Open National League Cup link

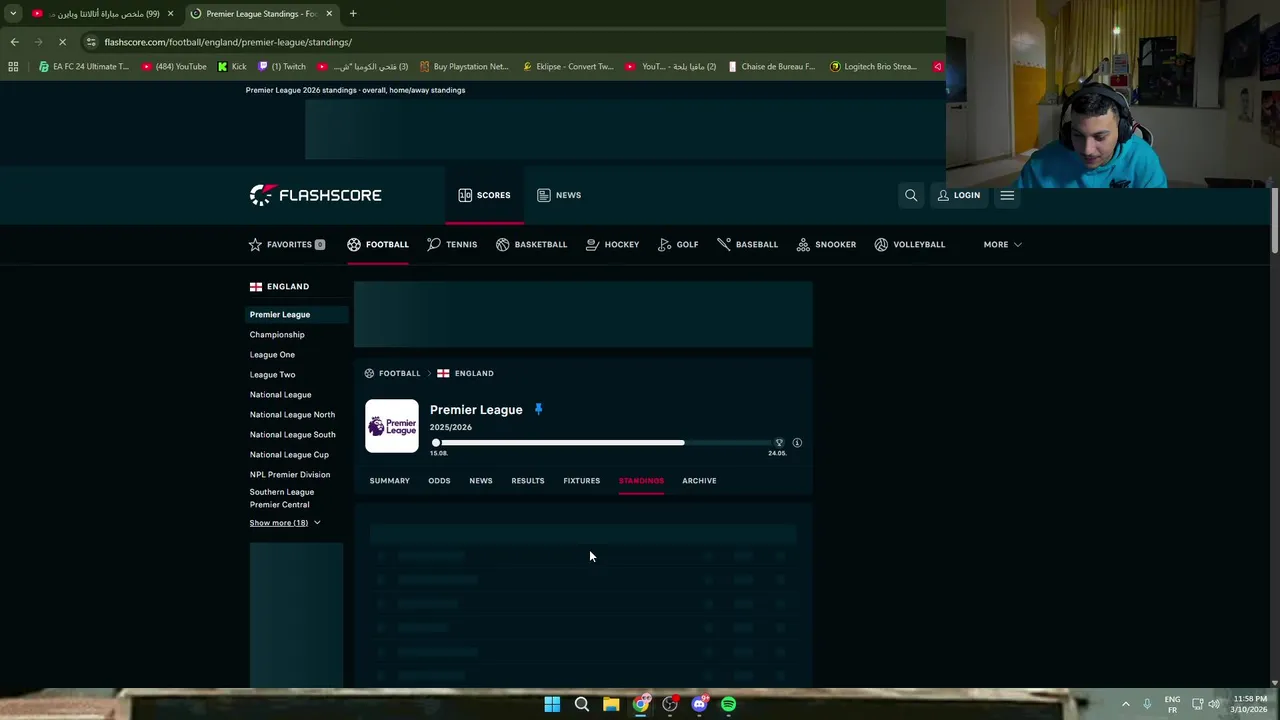[289, 455]
